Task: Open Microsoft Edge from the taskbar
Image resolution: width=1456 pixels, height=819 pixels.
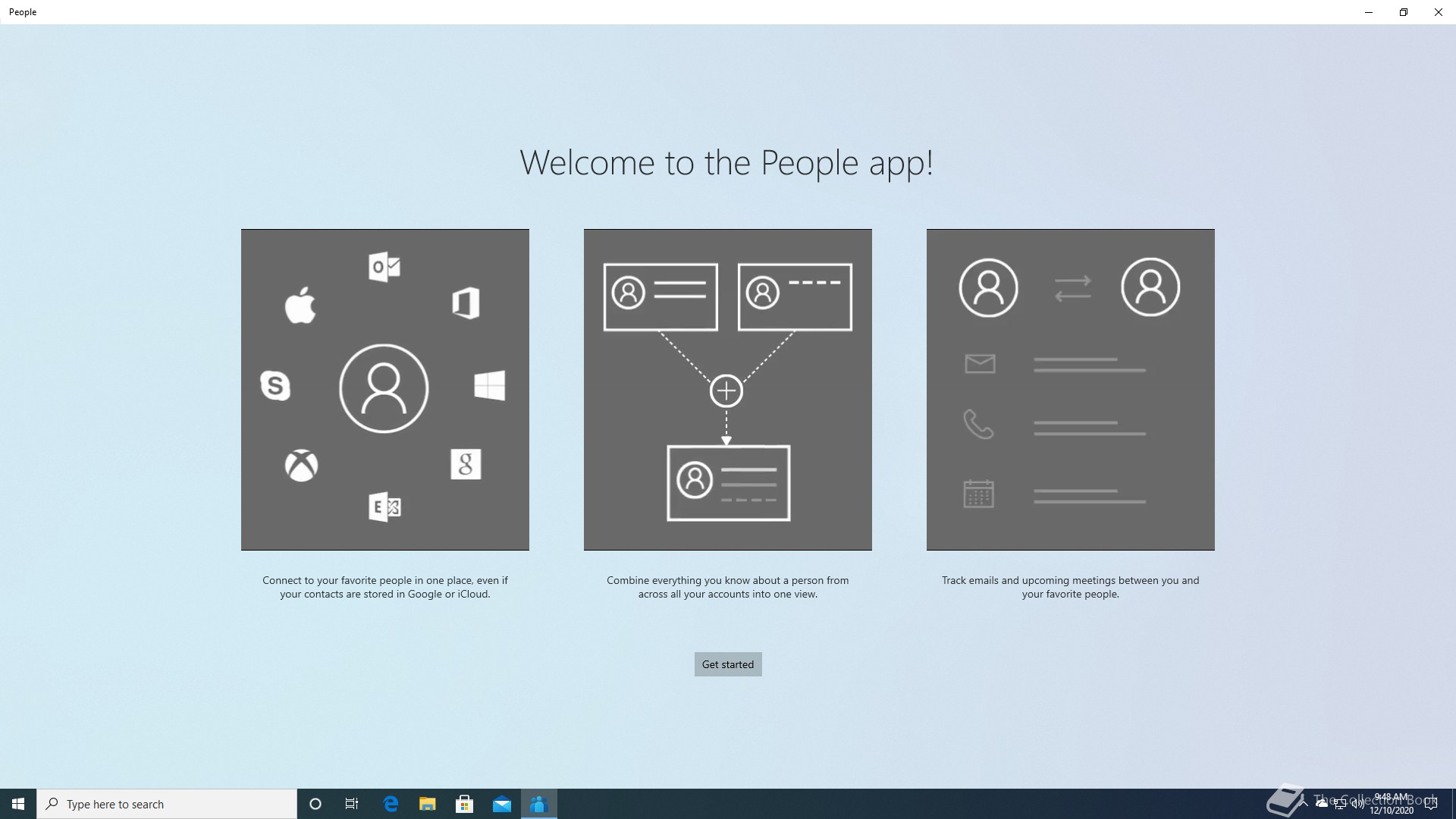Action: pos(391,804)
